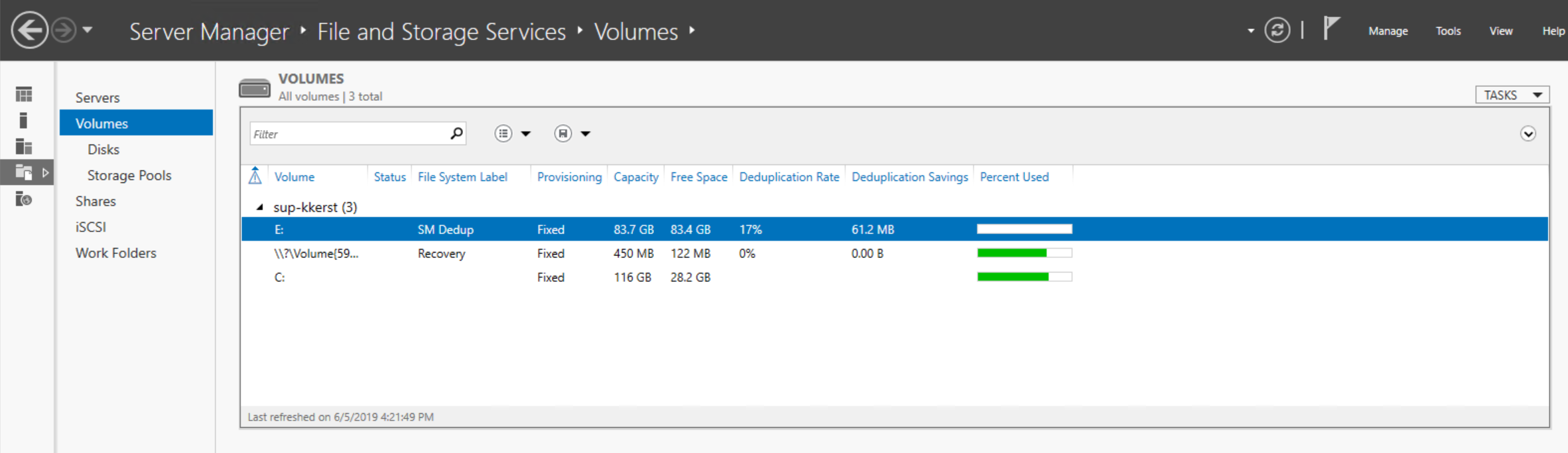This screenshot has height=453, width=1568.
Task: Open the Shares section
Action: click(x=96, y=201)
